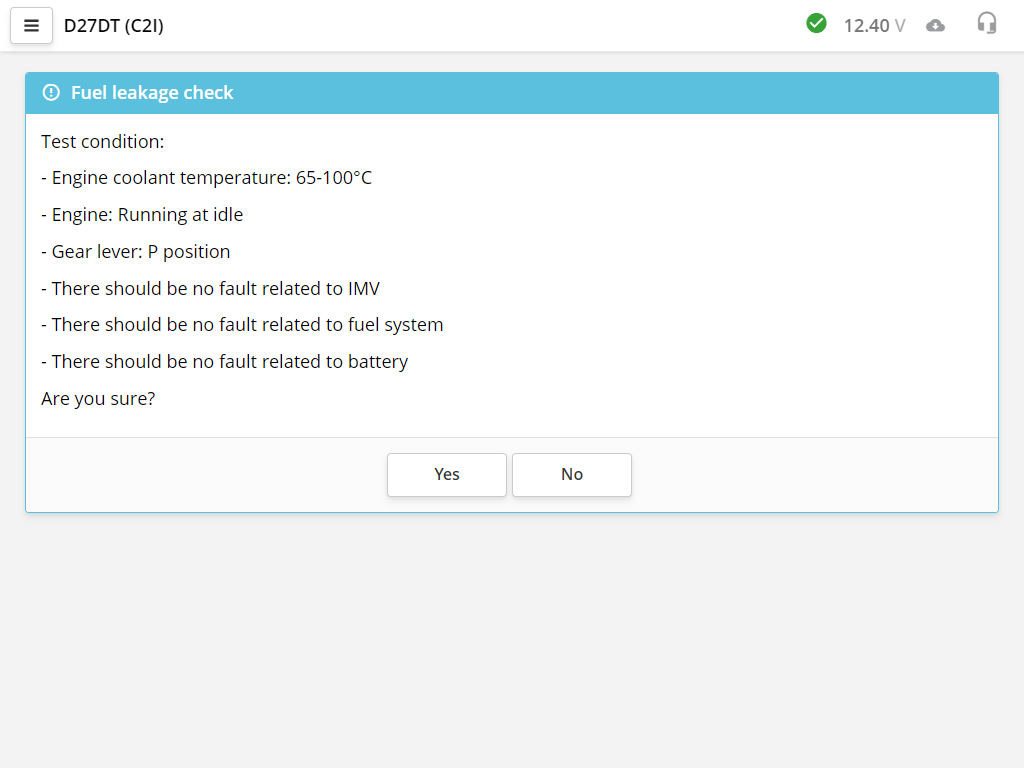
Task: Click the 12.40 V battery voltage reading
Action: (x=874, y=26)
